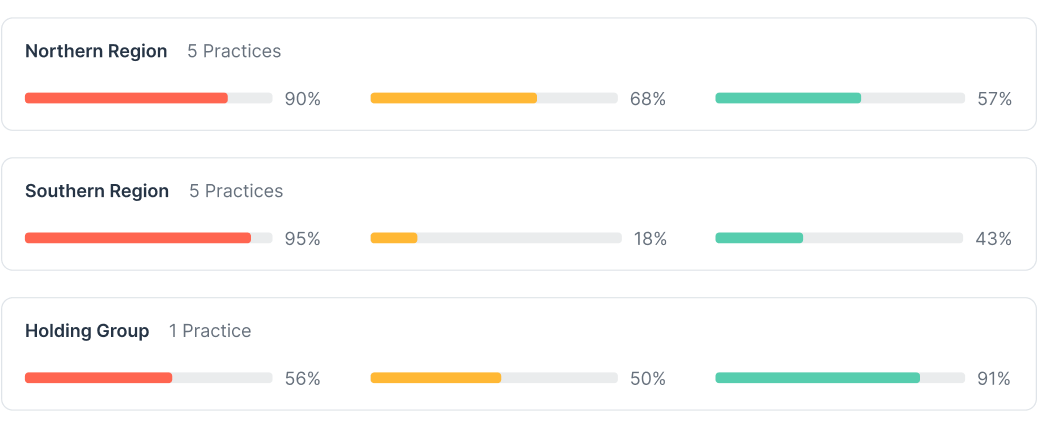Select the Northern Region green progress bar

click(840, 98)
